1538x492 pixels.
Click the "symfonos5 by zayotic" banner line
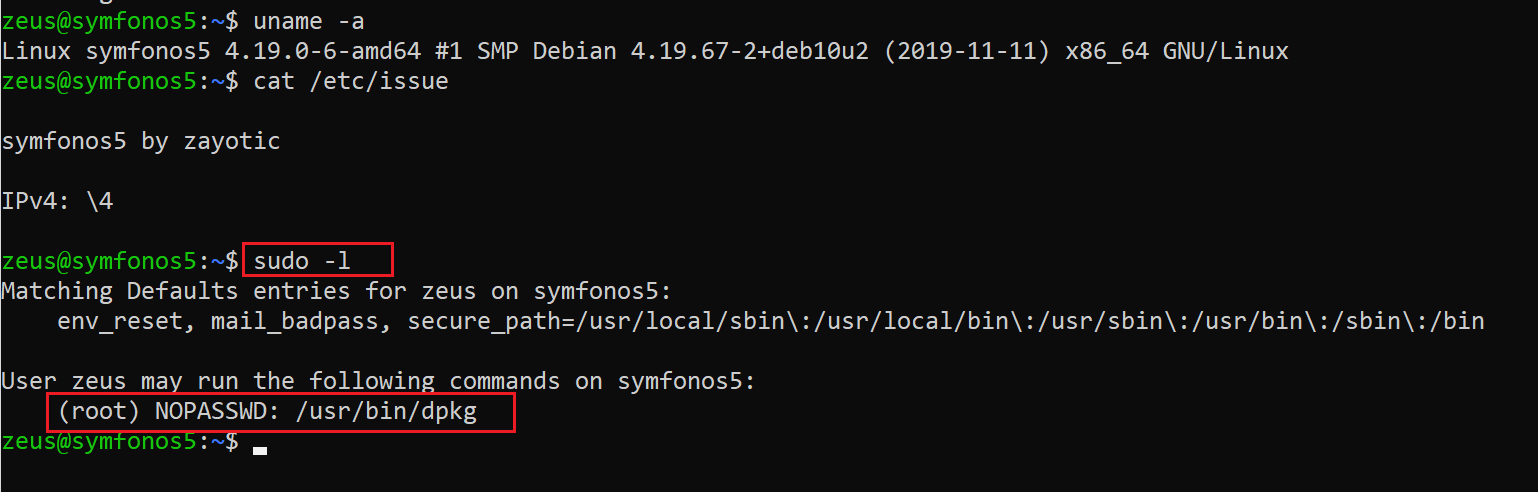click(x=141, y=141)
